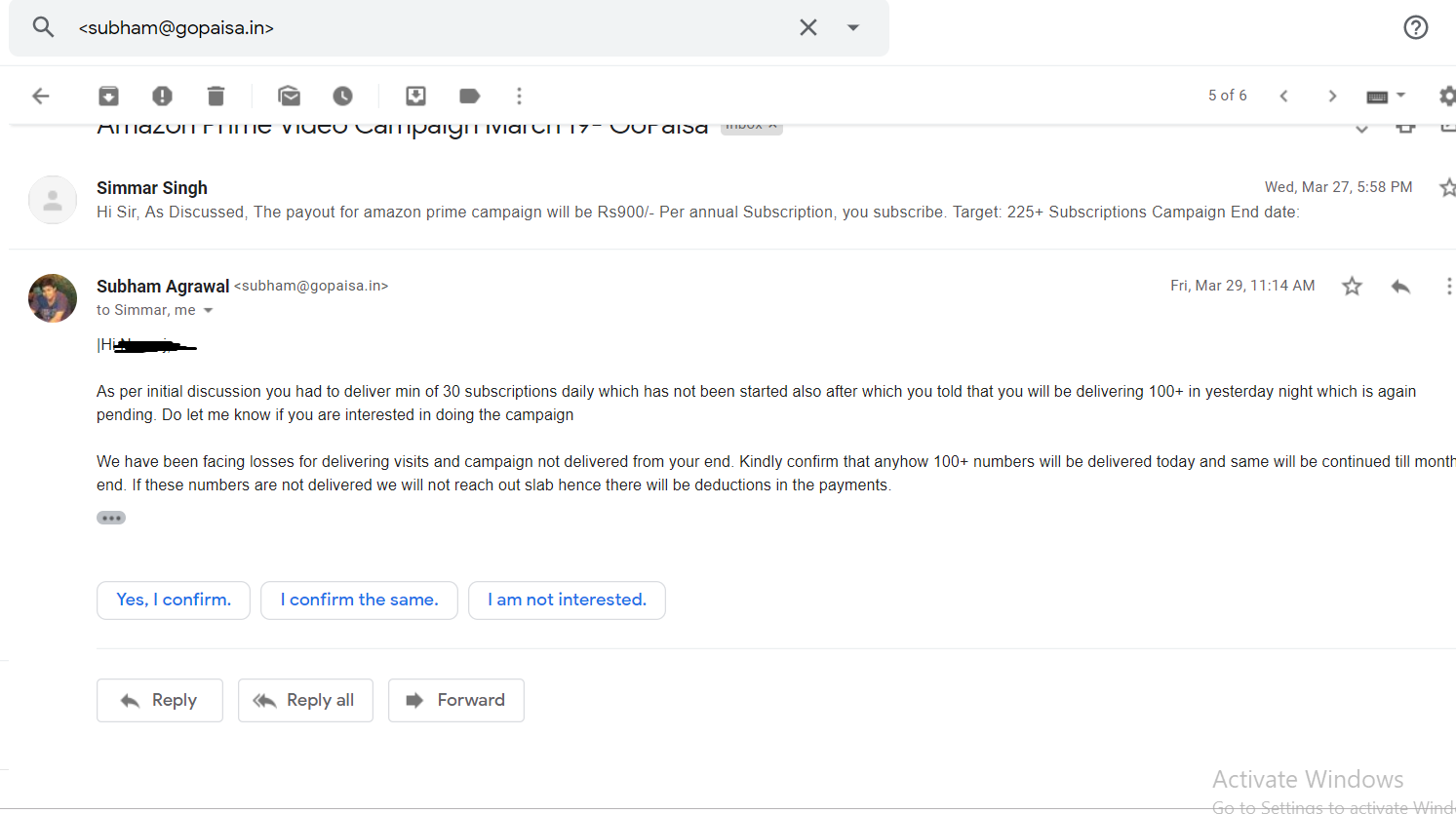The image size is (1456, 814).
Task: Click the Archive icon in toolbar
Action: coord(108,96)
